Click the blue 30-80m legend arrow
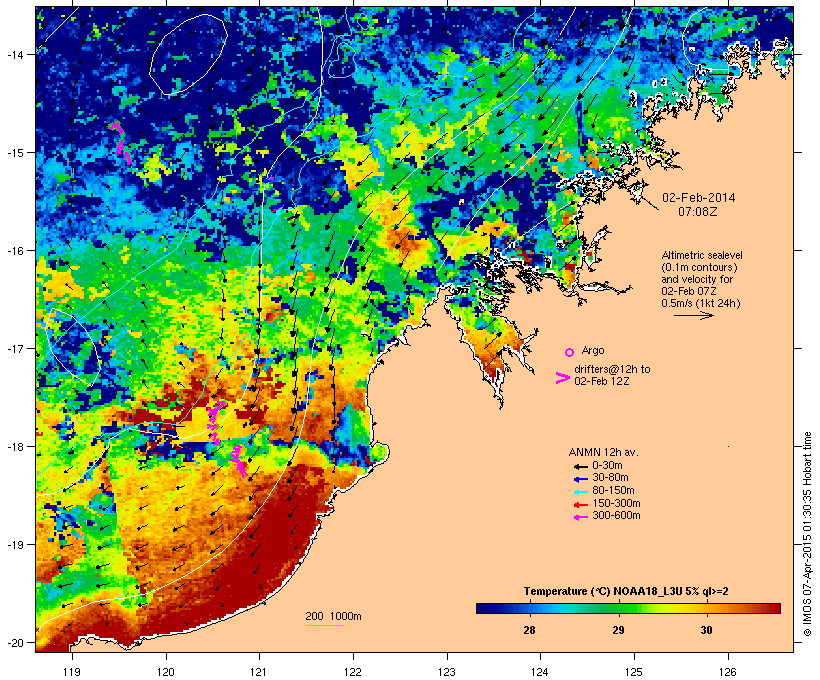The image size is (820, 680). click(x=580, y=479)
